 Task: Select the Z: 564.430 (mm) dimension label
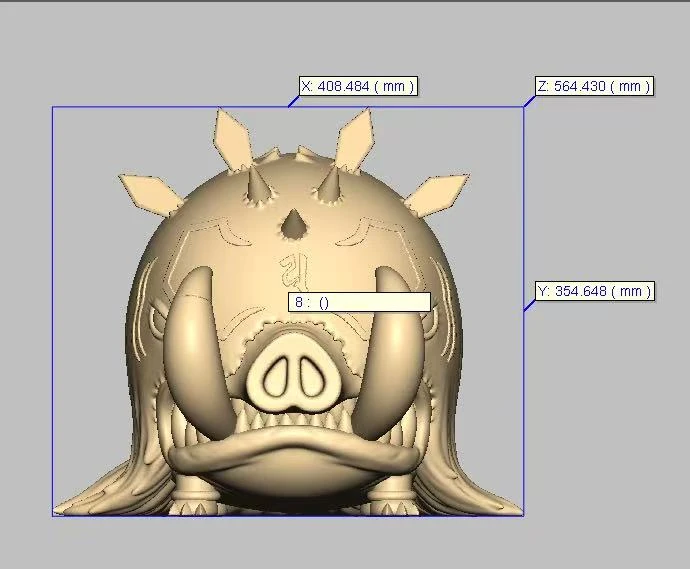(593, 87)
